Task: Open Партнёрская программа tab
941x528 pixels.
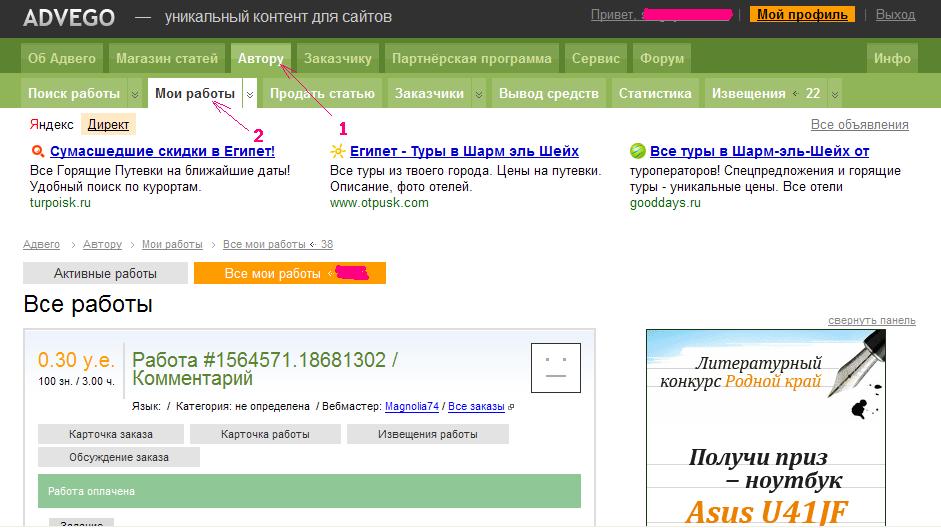Action: 472,58
